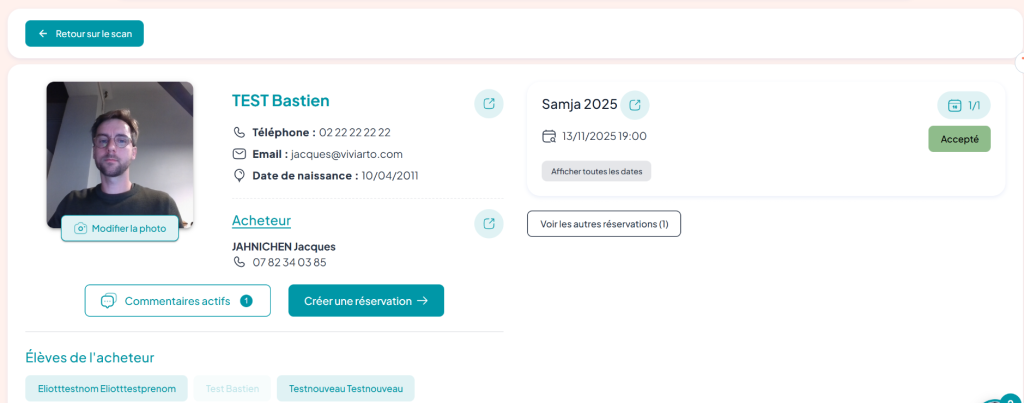Click the phone icon under JAHNICHEN Jacques
The width and height of the screenshot is (1024, 403).
pyautogui.click(x=239, y=262)
